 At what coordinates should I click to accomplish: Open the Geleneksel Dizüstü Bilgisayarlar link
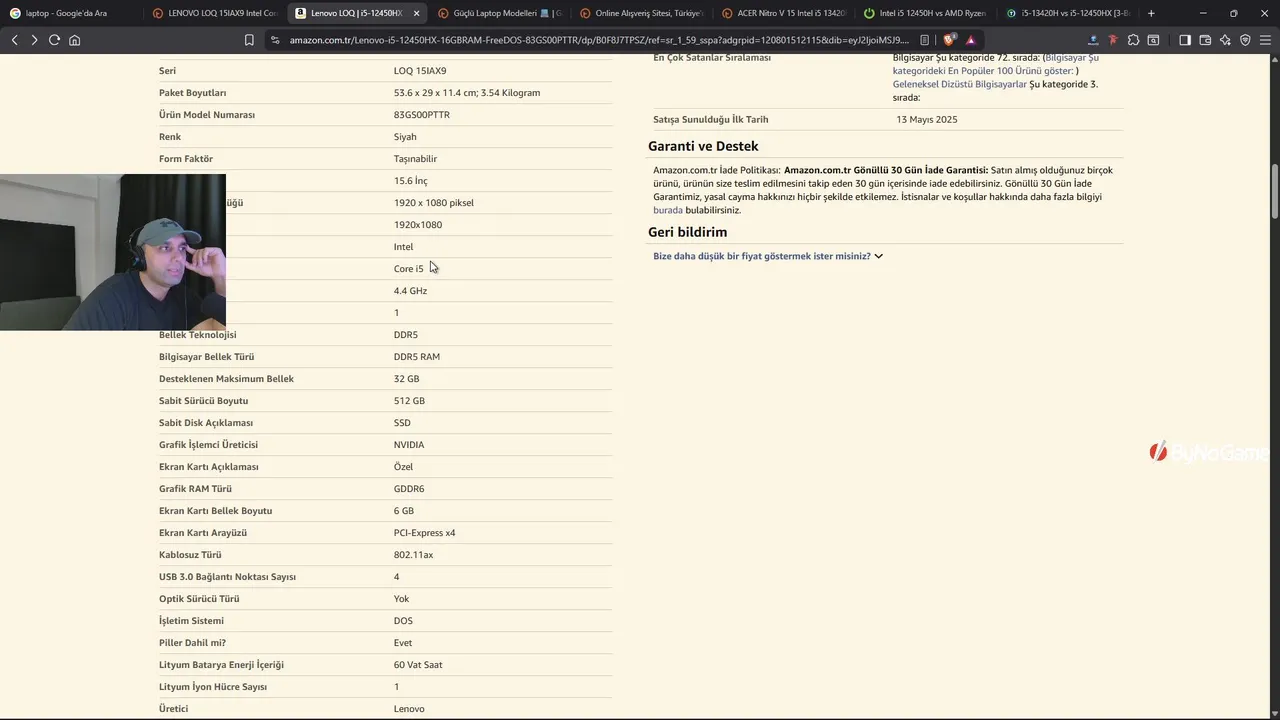tap(959, 84)
